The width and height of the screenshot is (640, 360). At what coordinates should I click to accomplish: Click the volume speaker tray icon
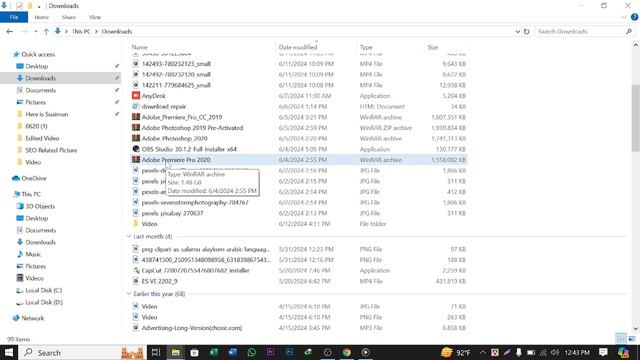[555, 352]
